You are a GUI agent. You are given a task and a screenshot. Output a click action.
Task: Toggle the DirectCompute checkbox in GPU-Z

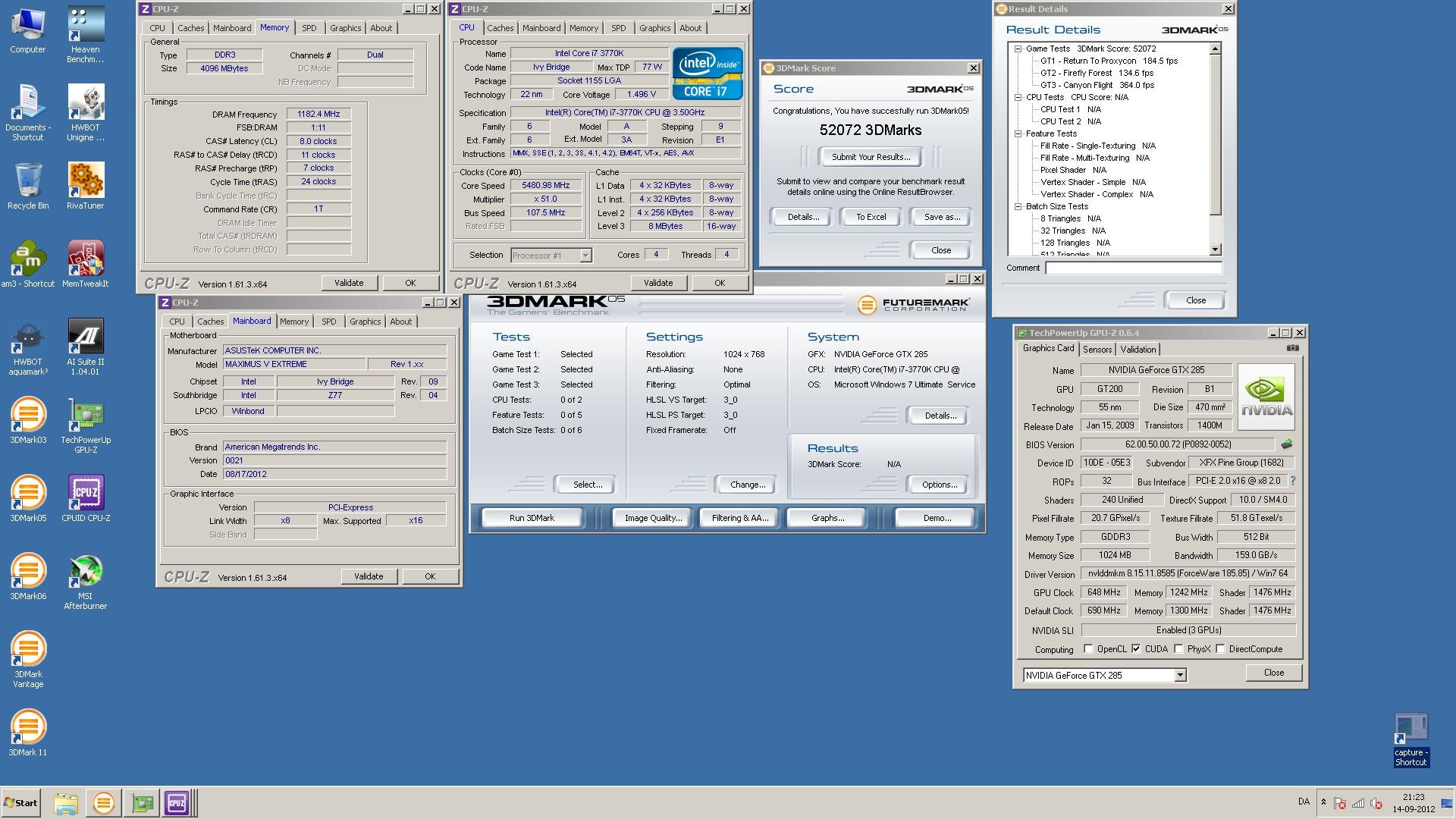pos(1220,649)
